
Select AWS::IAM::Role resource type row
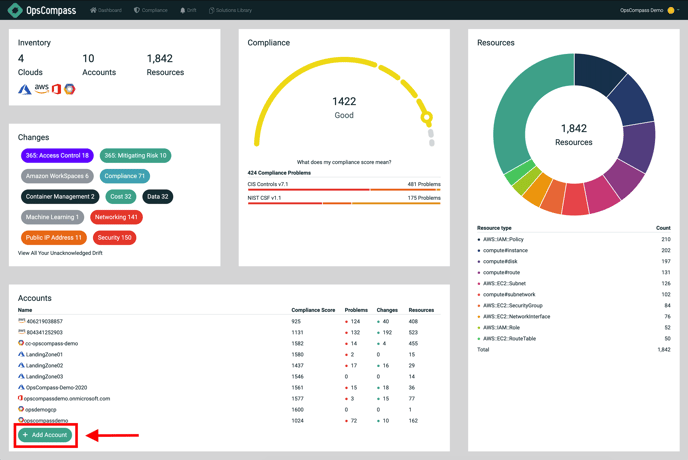574,327
